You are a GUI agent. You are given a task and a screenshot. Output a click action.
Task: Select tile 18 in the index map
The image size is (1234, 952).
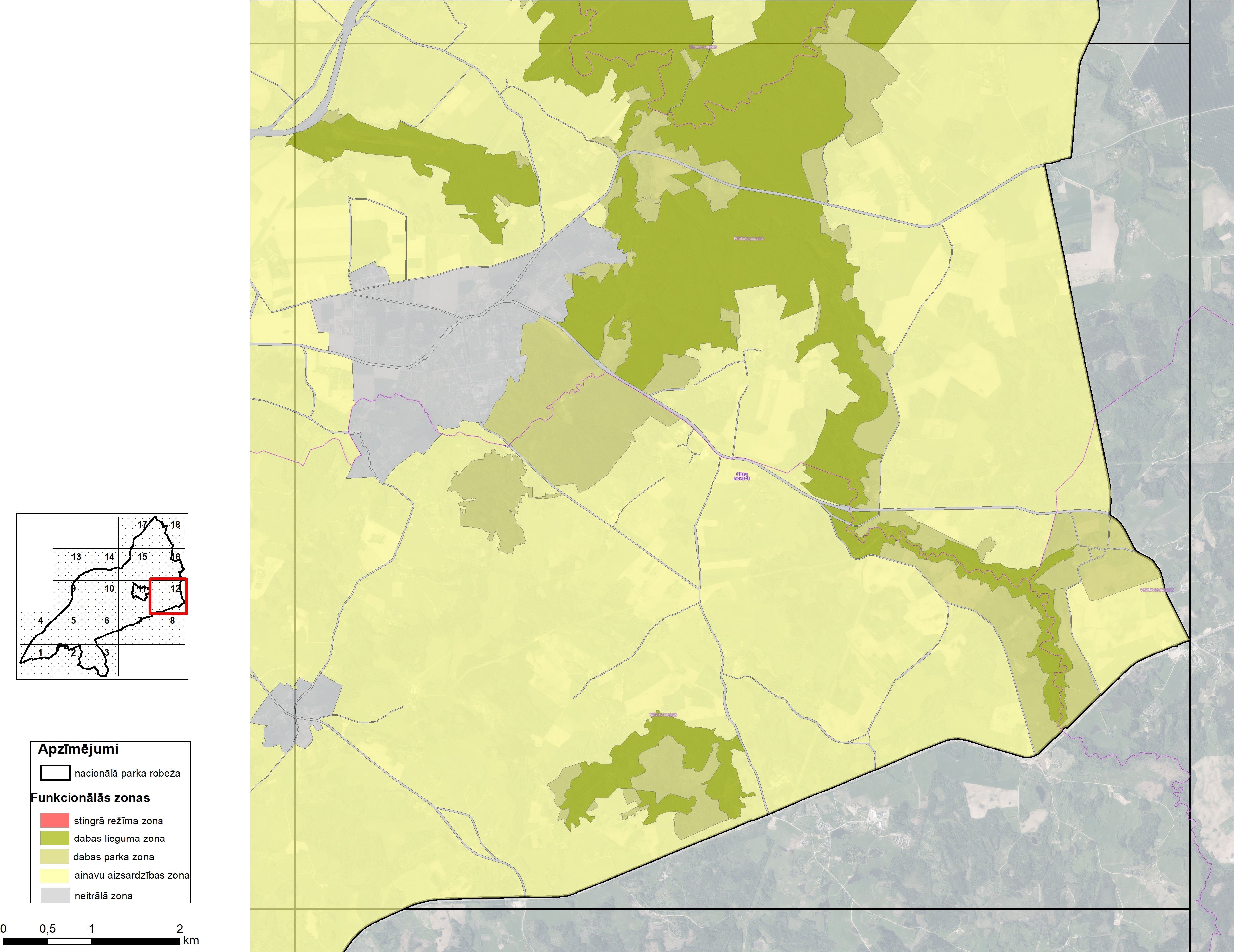(x=175, y=525)
